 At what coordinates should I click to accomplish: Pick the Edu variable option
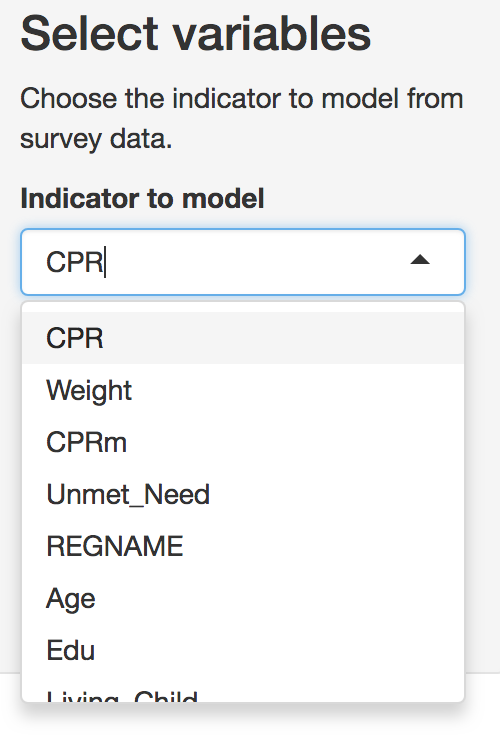(x=243, y=650)
